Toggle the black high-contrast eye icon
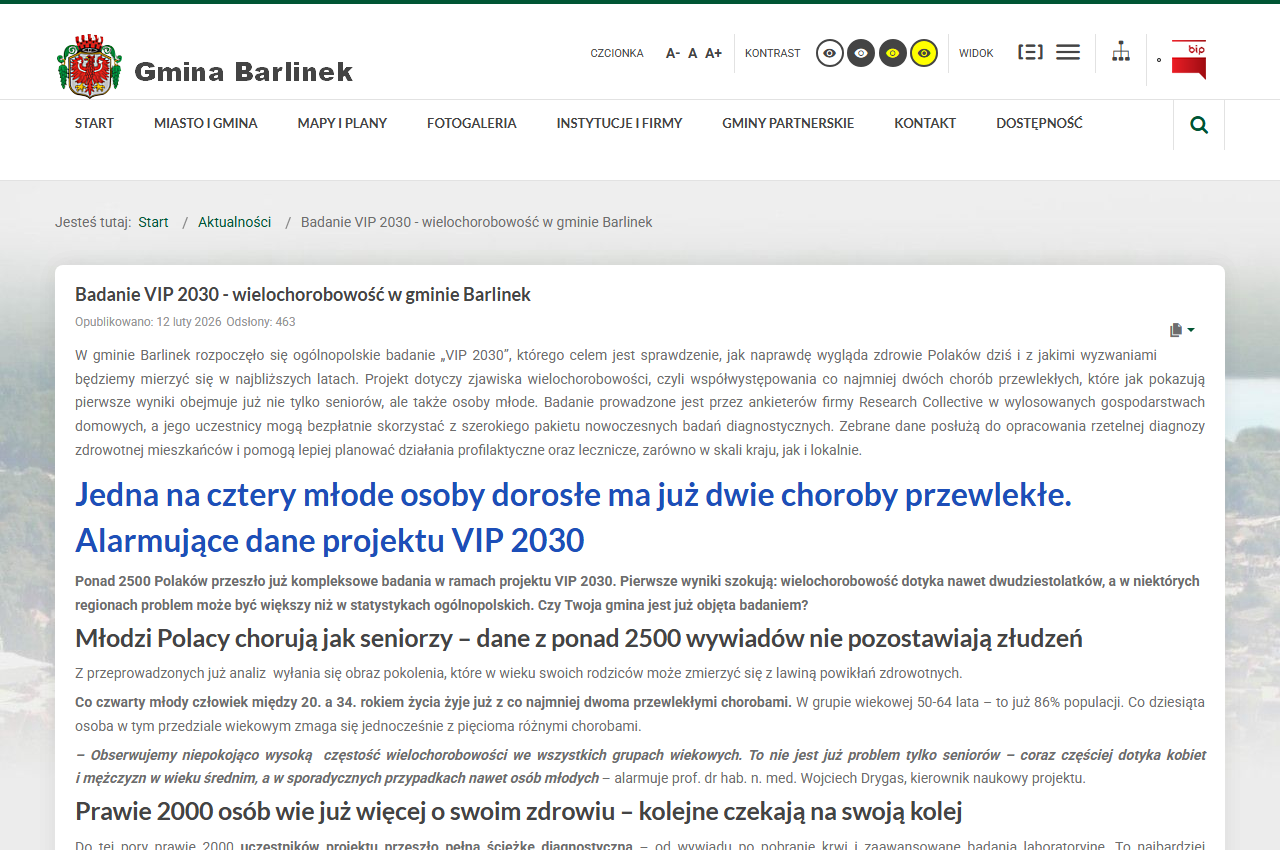The height and width of the screenshot is (850, 1280). [x=860, y=52]
